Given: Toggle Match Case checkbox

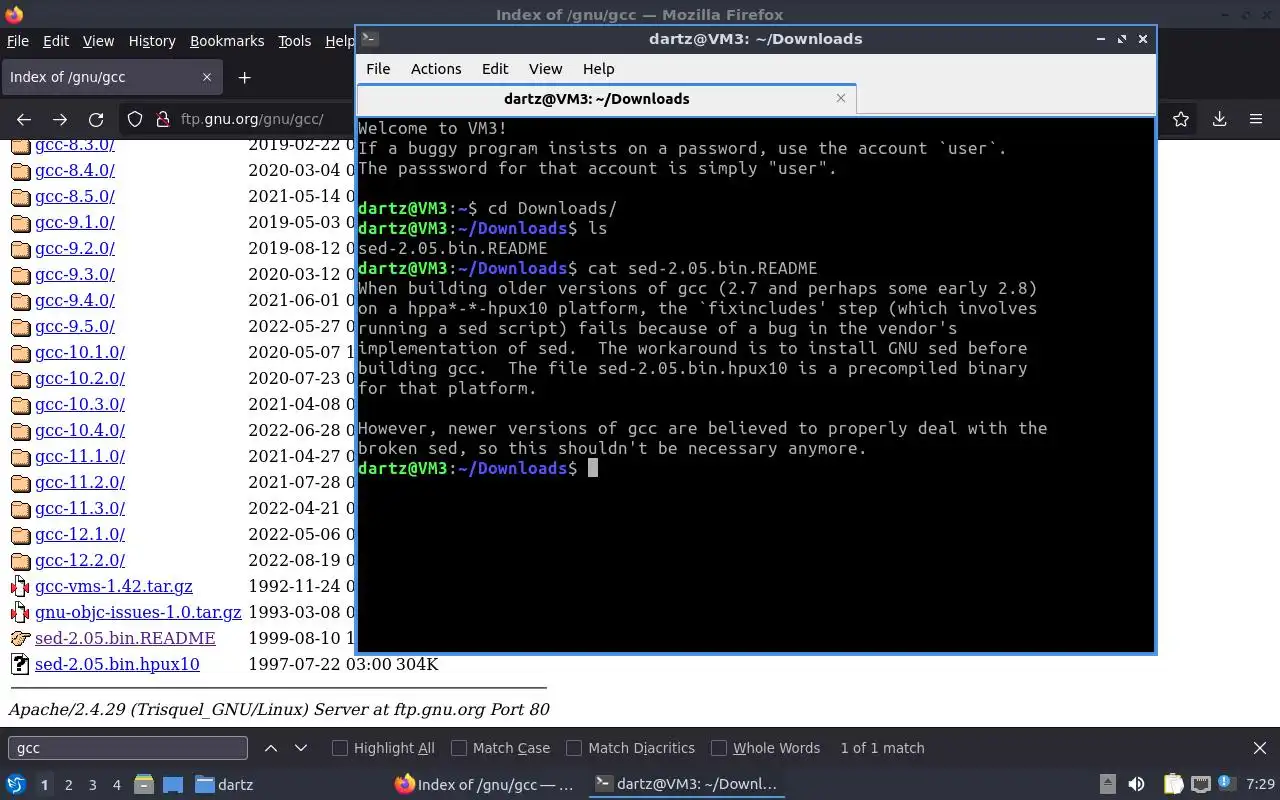Looking at the screenshot, I should (x=459, y=748).
